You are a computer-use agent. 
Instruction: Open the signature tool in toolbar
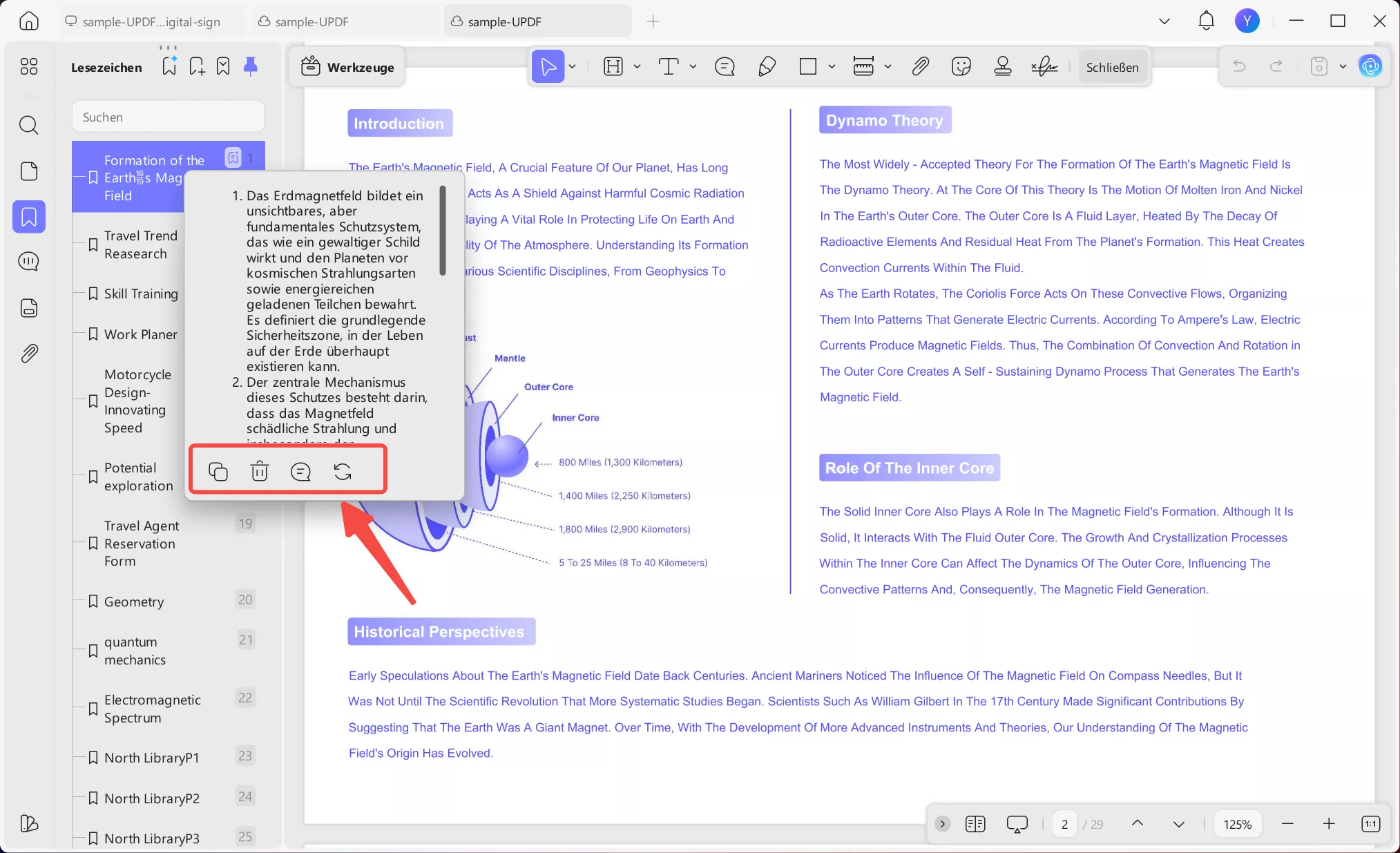pyautogui.click(x=1044, y=66)
